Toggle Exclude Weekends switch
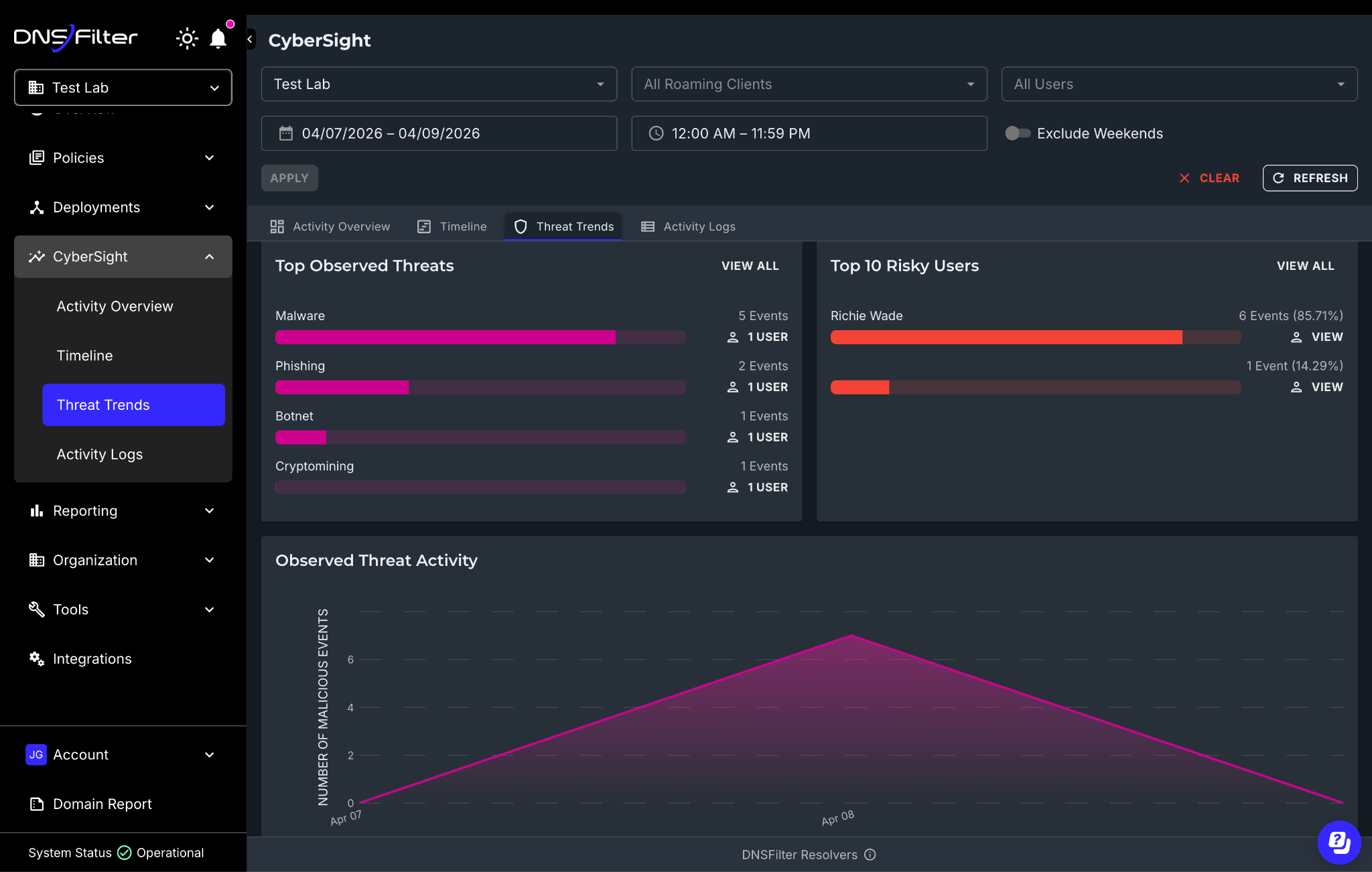The width and height of the screenshot is (1372, 872). pyautogui.click(x=1018, y=133)
